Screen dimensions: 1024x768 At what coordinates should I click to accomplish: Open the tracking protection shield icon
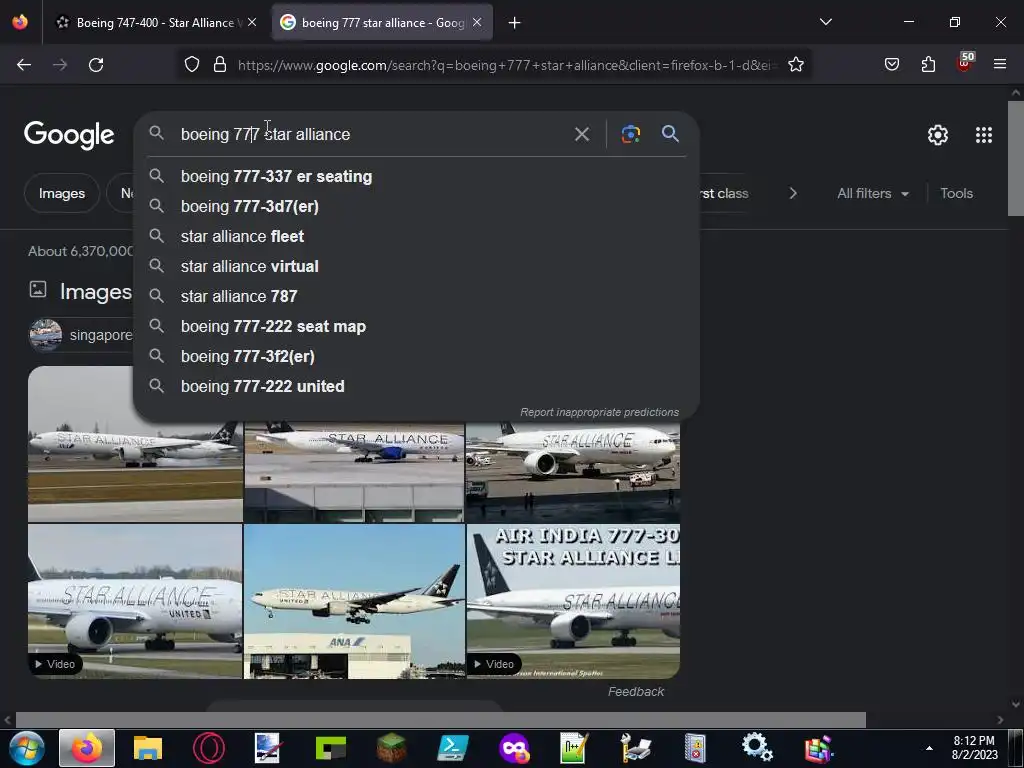pyautogui.click(x=191, y=65)
